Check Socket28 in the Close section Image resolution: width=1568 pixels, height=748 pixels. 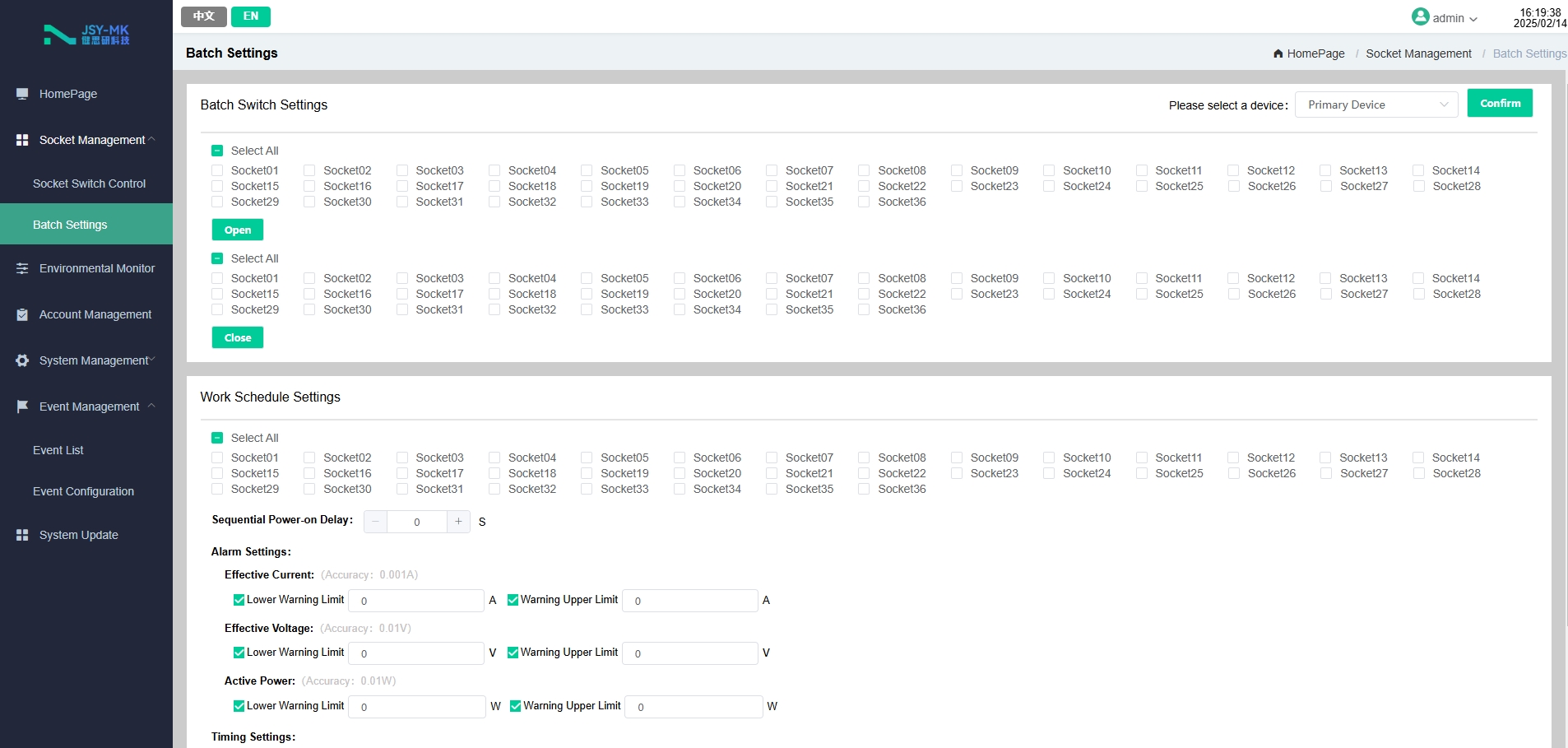1418,294
